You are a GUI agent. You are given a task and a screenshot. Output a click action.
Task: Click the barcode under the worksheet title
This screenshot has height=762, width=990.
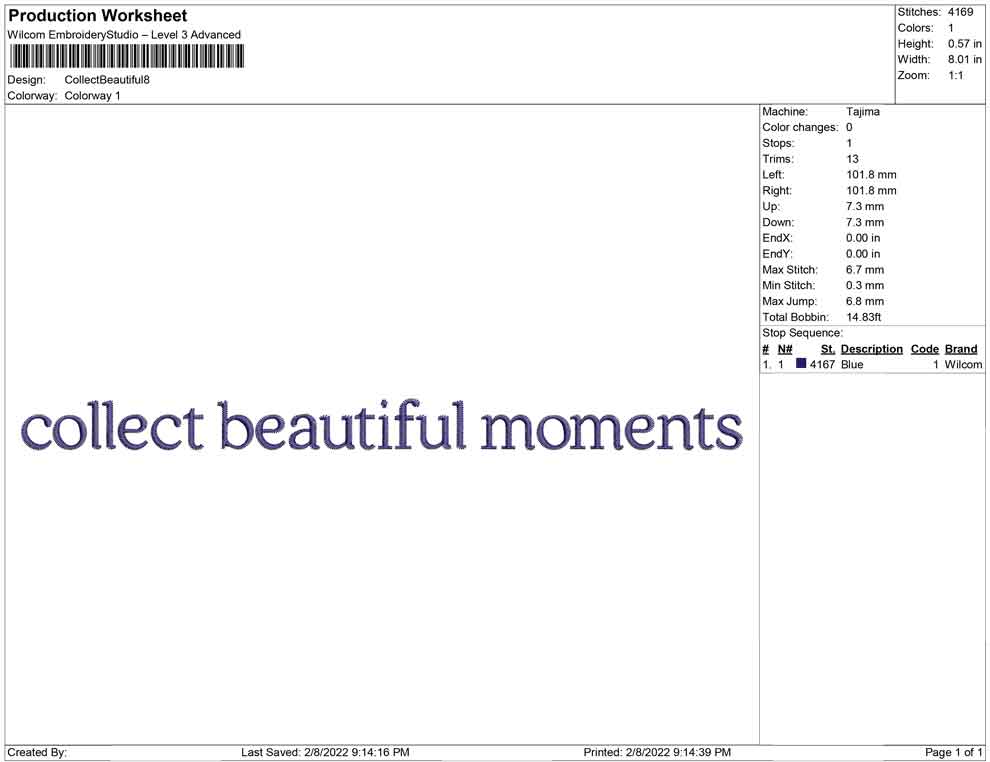click(127, 56)
